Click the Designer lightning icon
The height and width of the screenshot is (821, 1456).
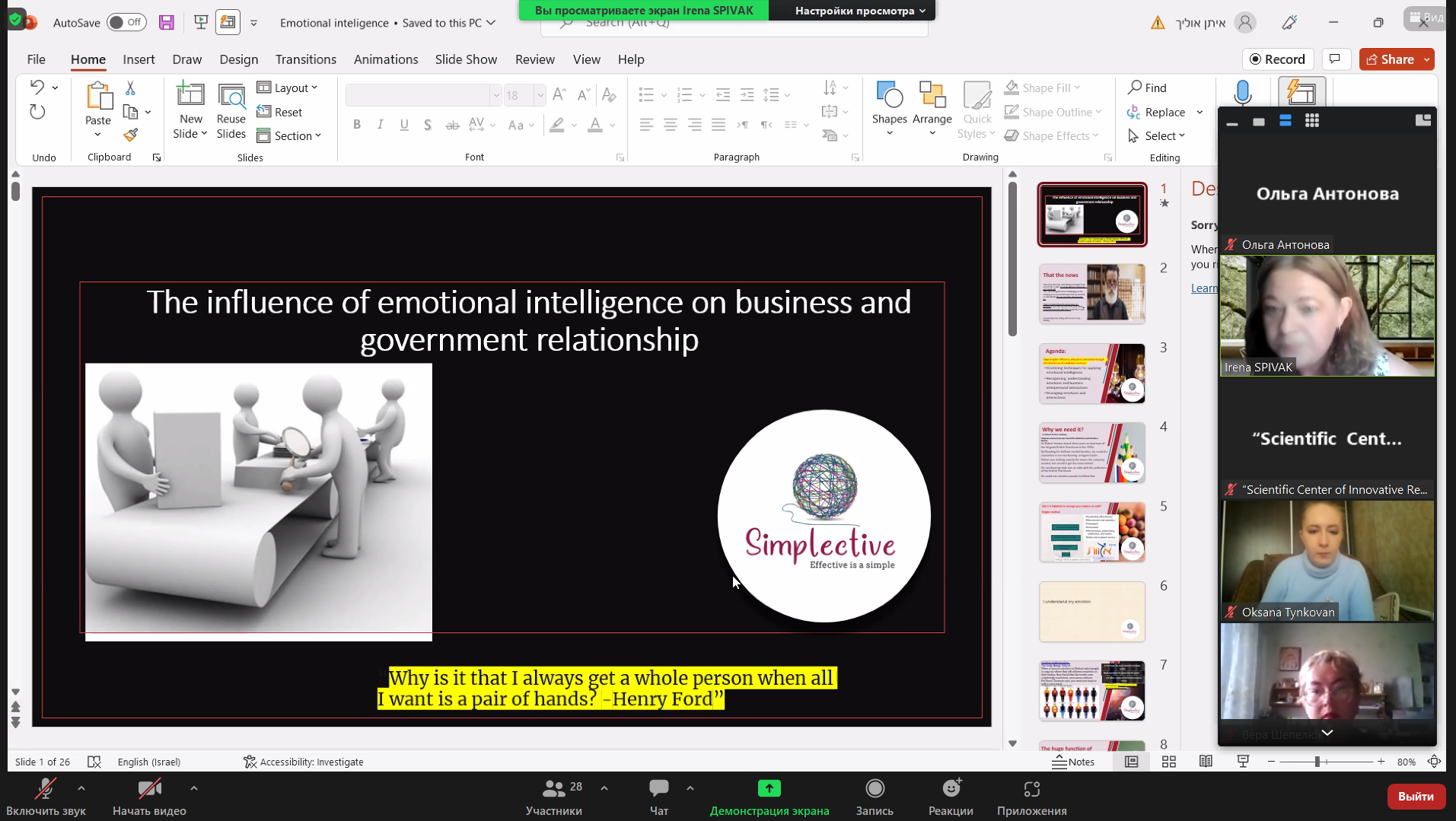pyautogui.click(x=1302, y=93)
